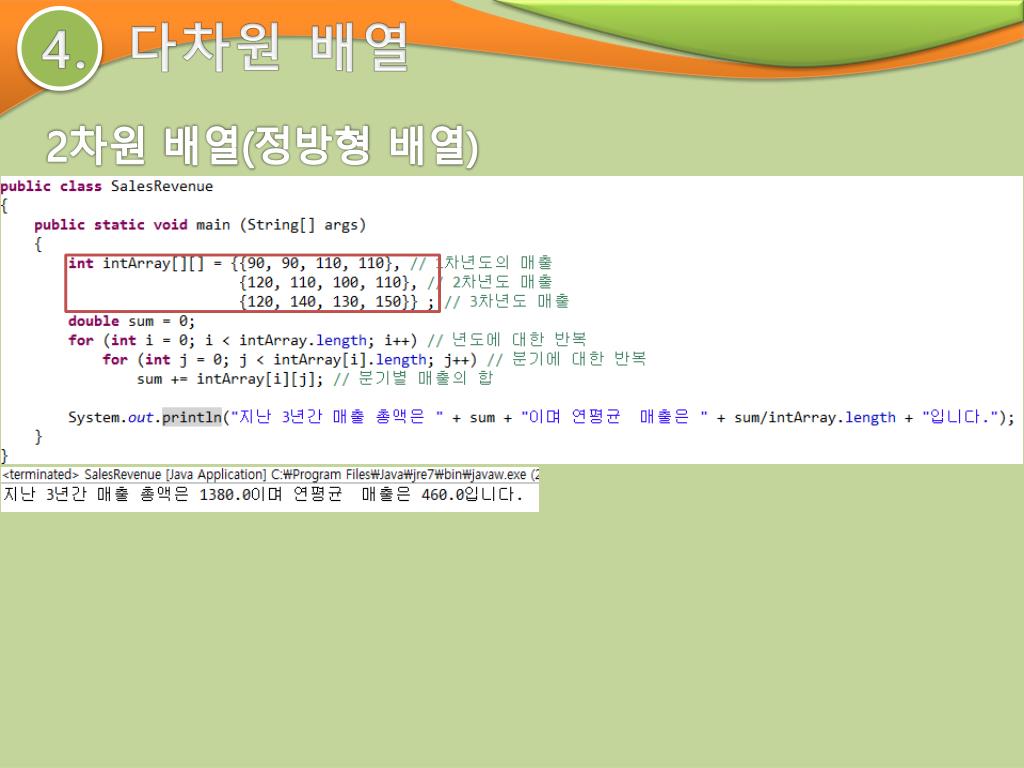Click the inner for loop with variable j
The image size is (1024, 768).
(290, 359)
